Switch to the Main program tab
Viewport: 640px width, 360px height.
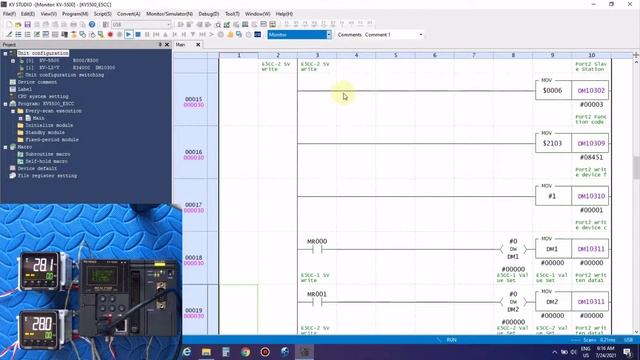(x=180, y=44)
